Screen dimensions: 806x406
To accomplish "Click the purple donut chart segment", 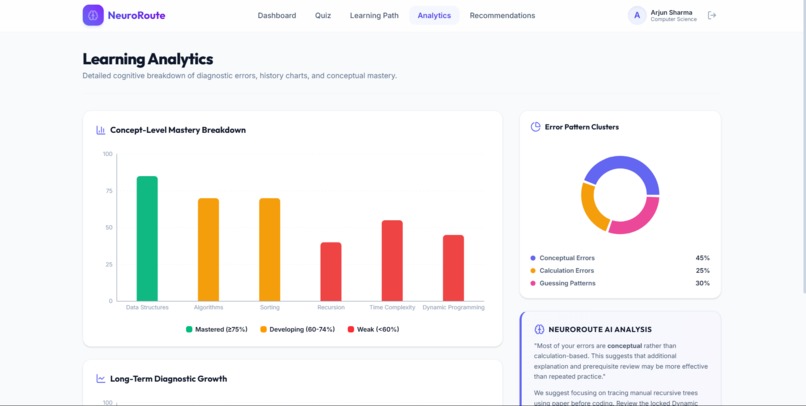I will click(x=625, y=164).
